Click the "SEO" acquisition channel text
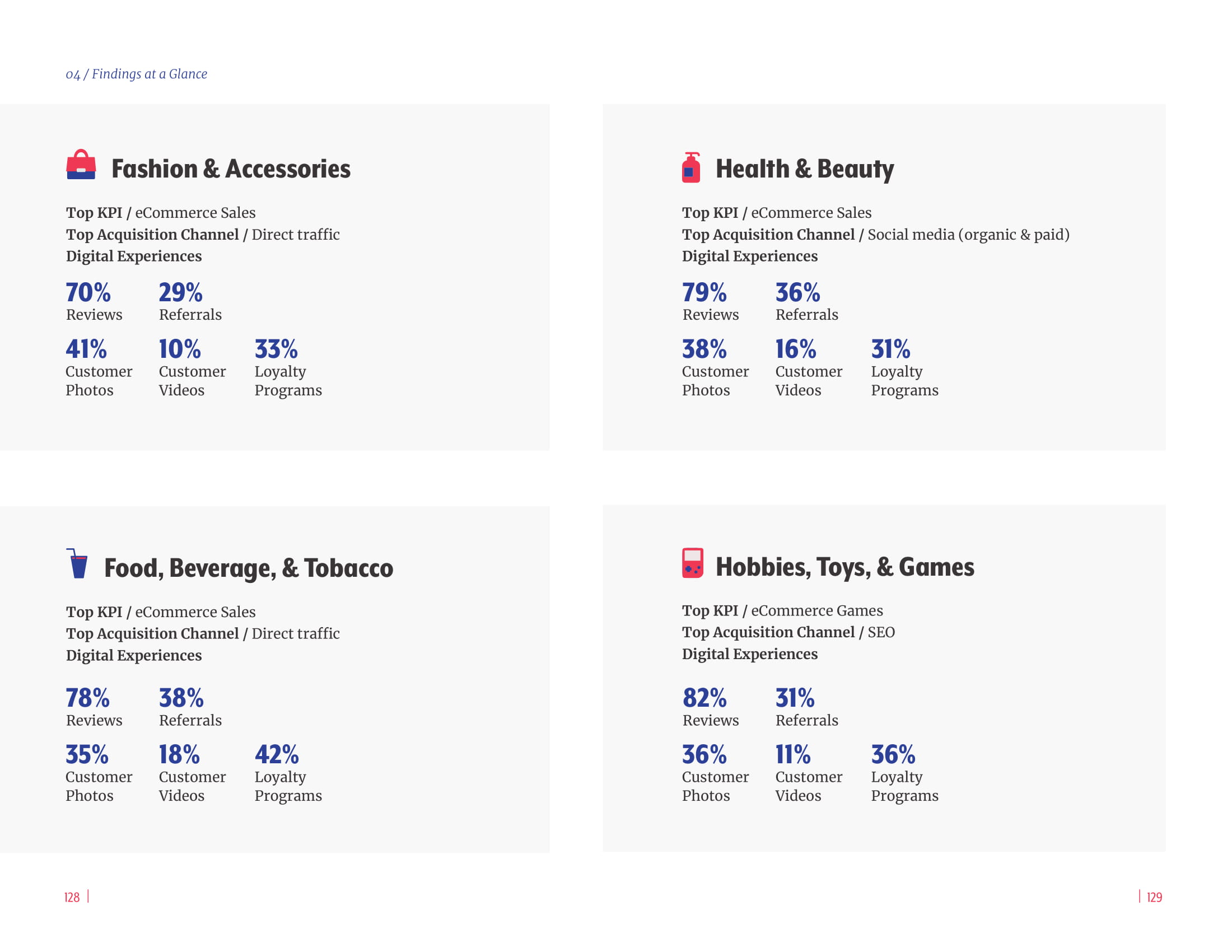 click(881, 632)
